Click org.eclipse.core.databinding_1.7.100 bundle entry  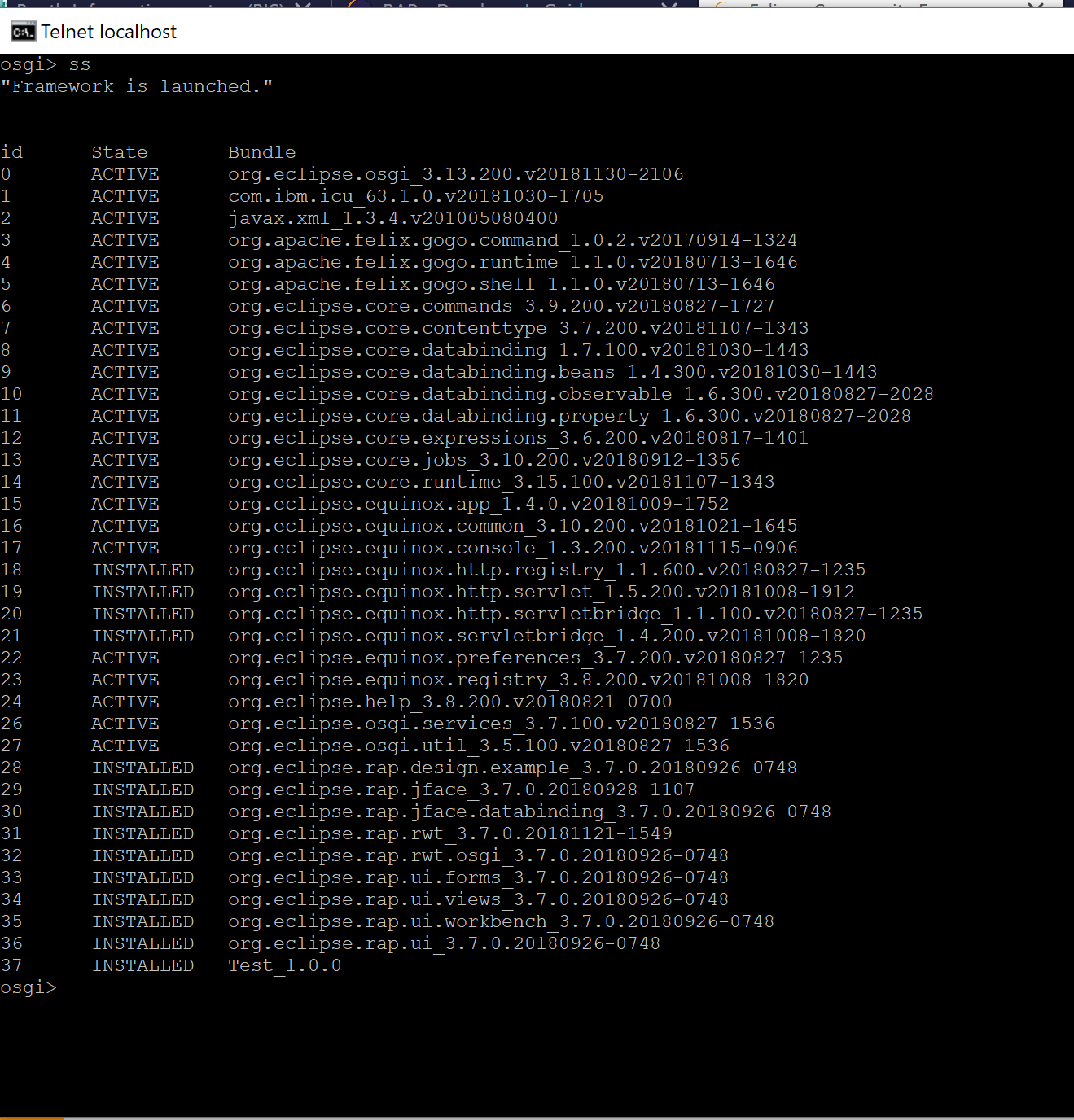pos(519,350)
